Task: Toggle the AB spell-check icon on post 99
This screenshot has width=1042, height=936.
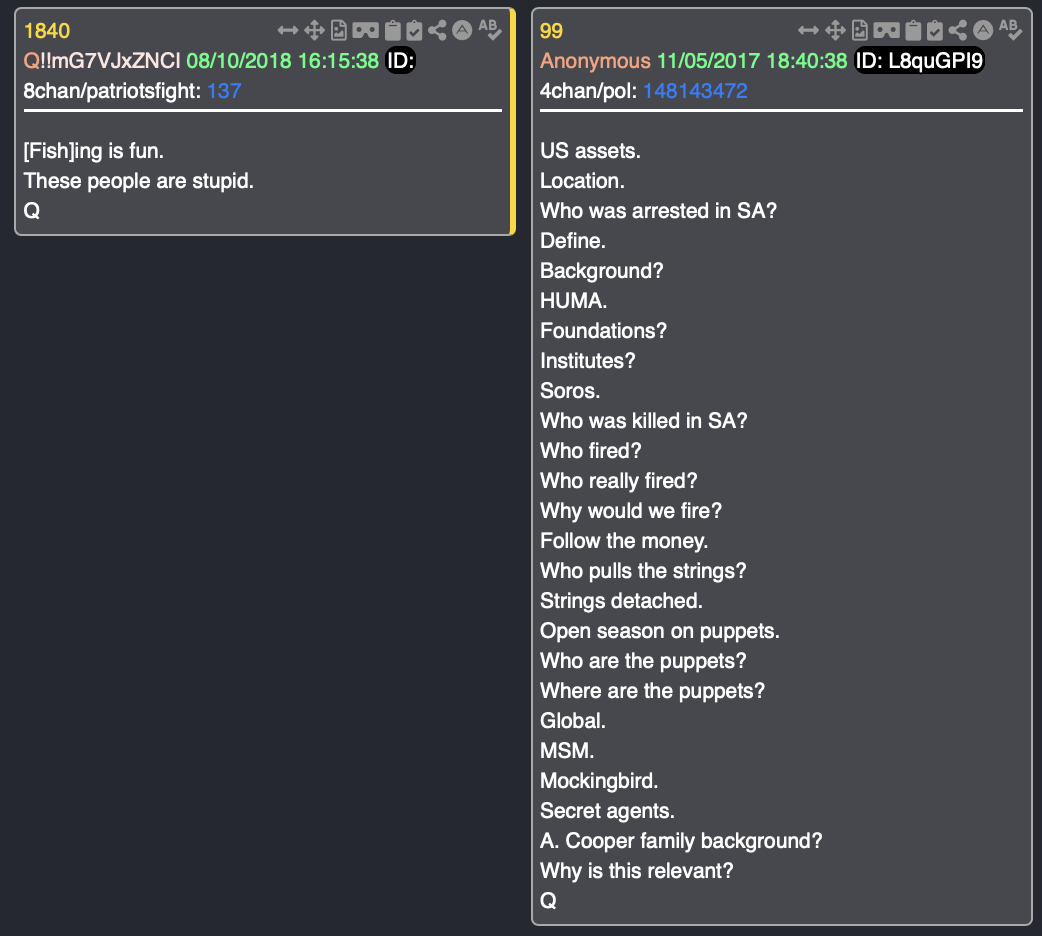Action: 1010,30
